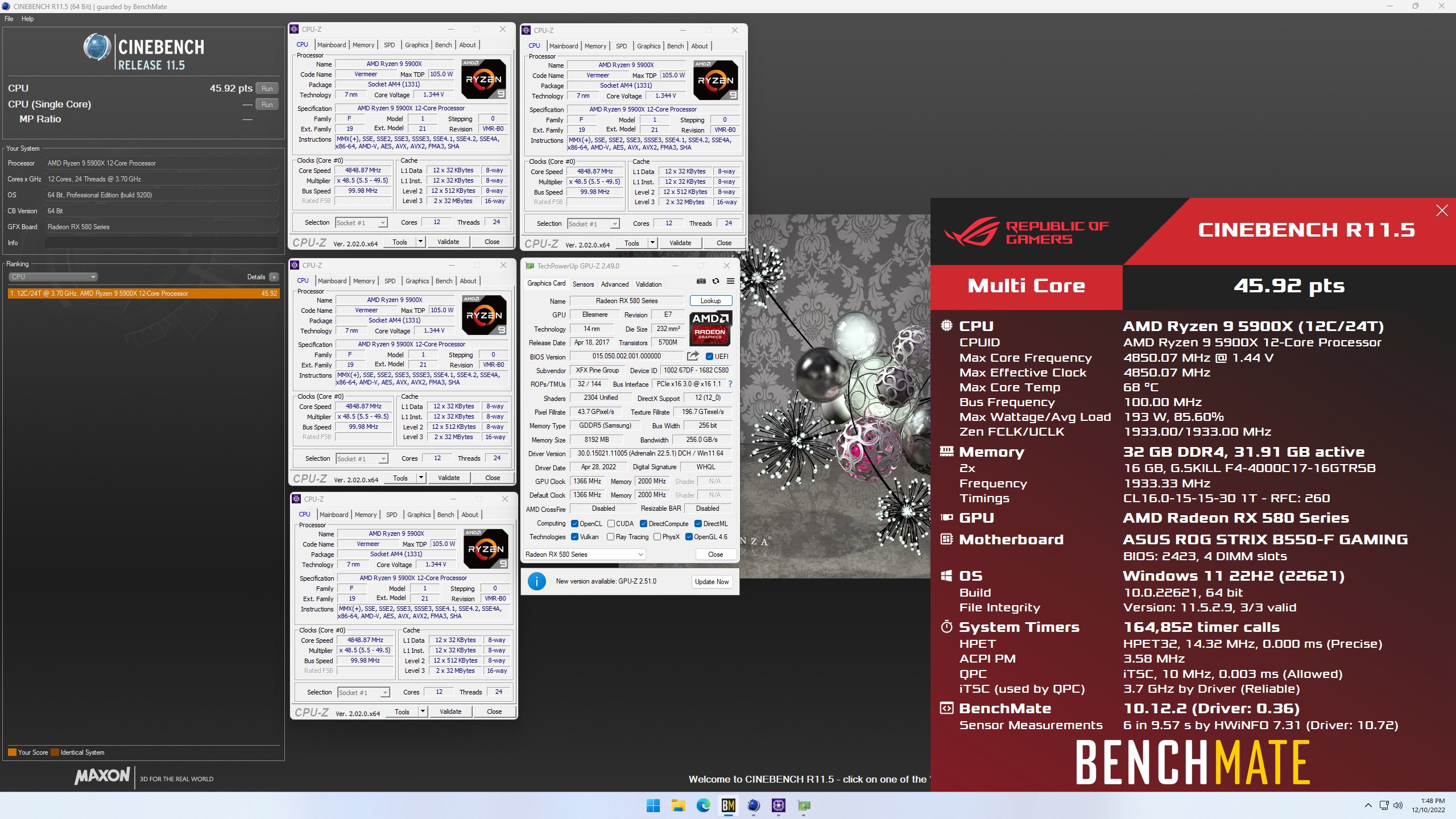Toggle the OpenGL 4.6 checkbox
1456x819 pixels.
(x=689, y=537)
